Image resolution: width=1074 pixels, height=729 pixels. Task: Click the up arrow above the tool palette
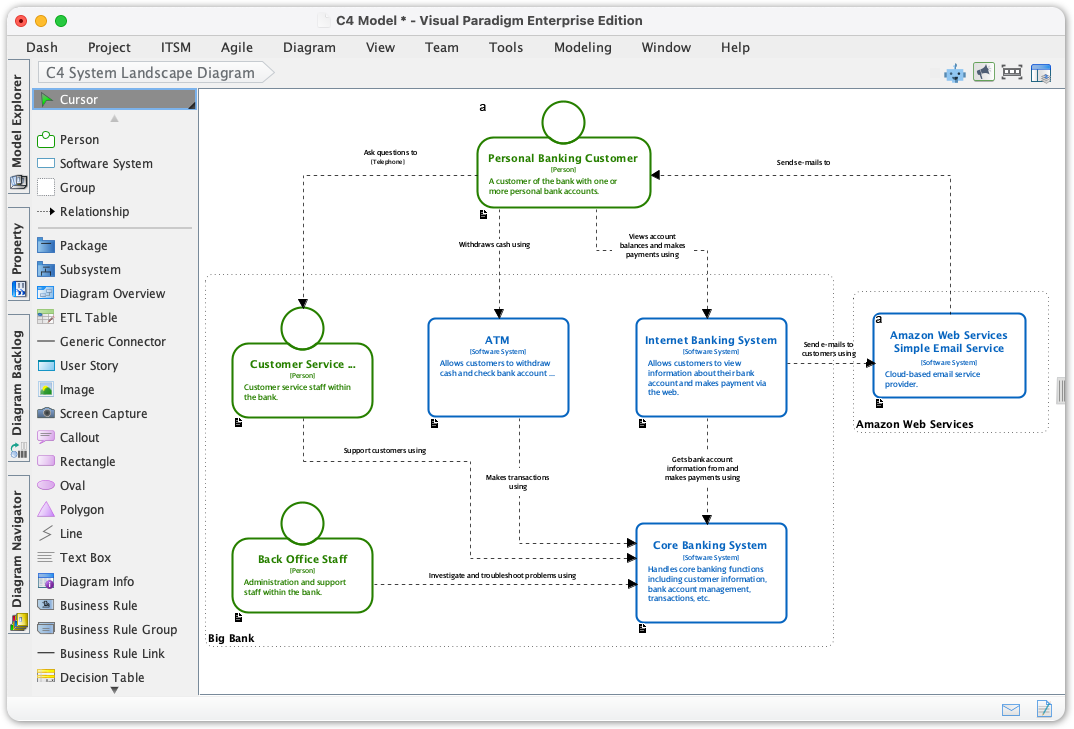(113, 118)
